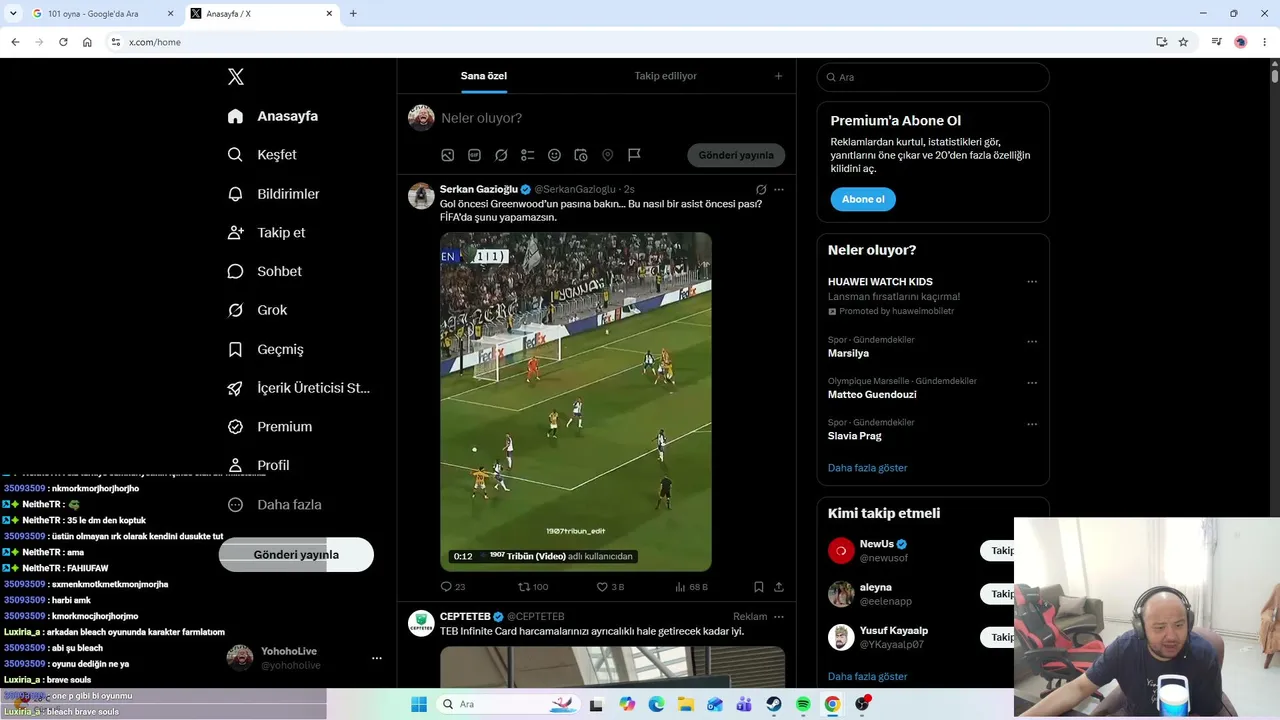
Task: Add a poll to the post
Action: coord(527,155)
